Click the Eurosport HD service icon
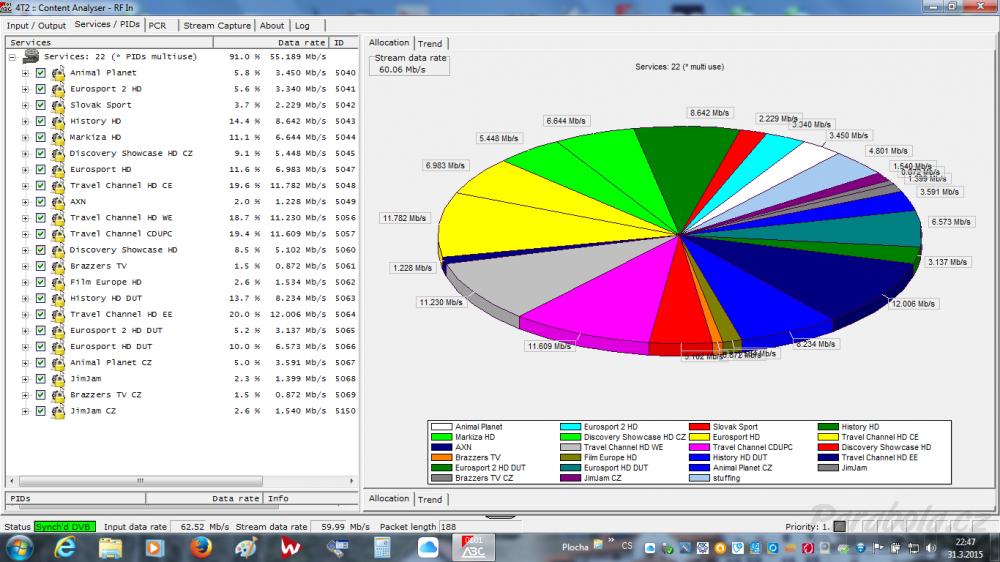This screenshot has width=1000, height=562. 58,170
